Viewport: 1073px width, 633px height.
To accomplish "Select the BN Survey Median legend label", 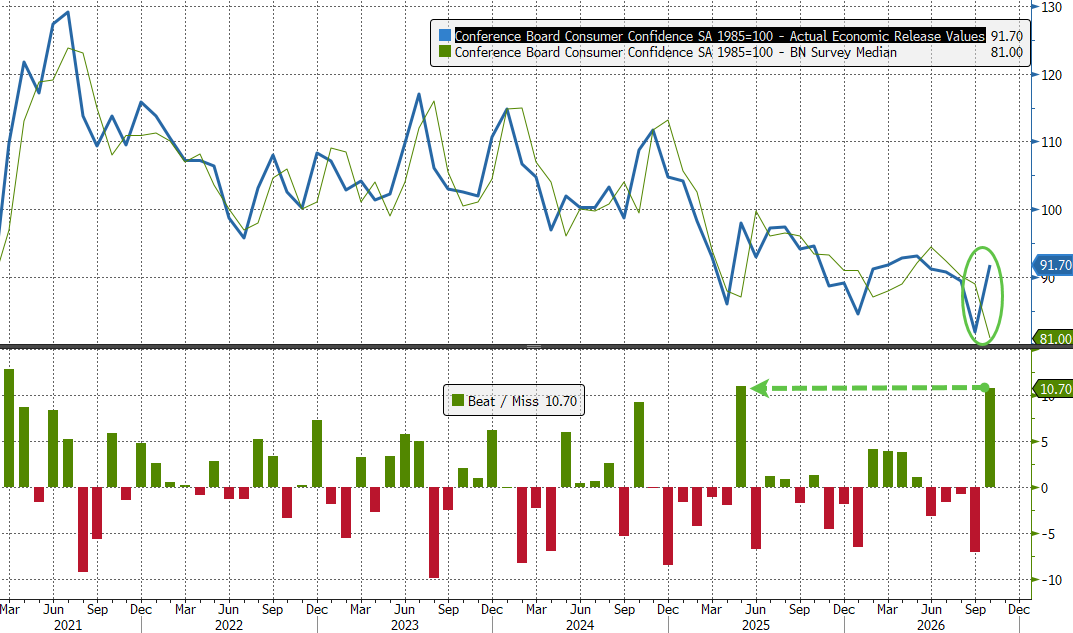I will [675, 53].
